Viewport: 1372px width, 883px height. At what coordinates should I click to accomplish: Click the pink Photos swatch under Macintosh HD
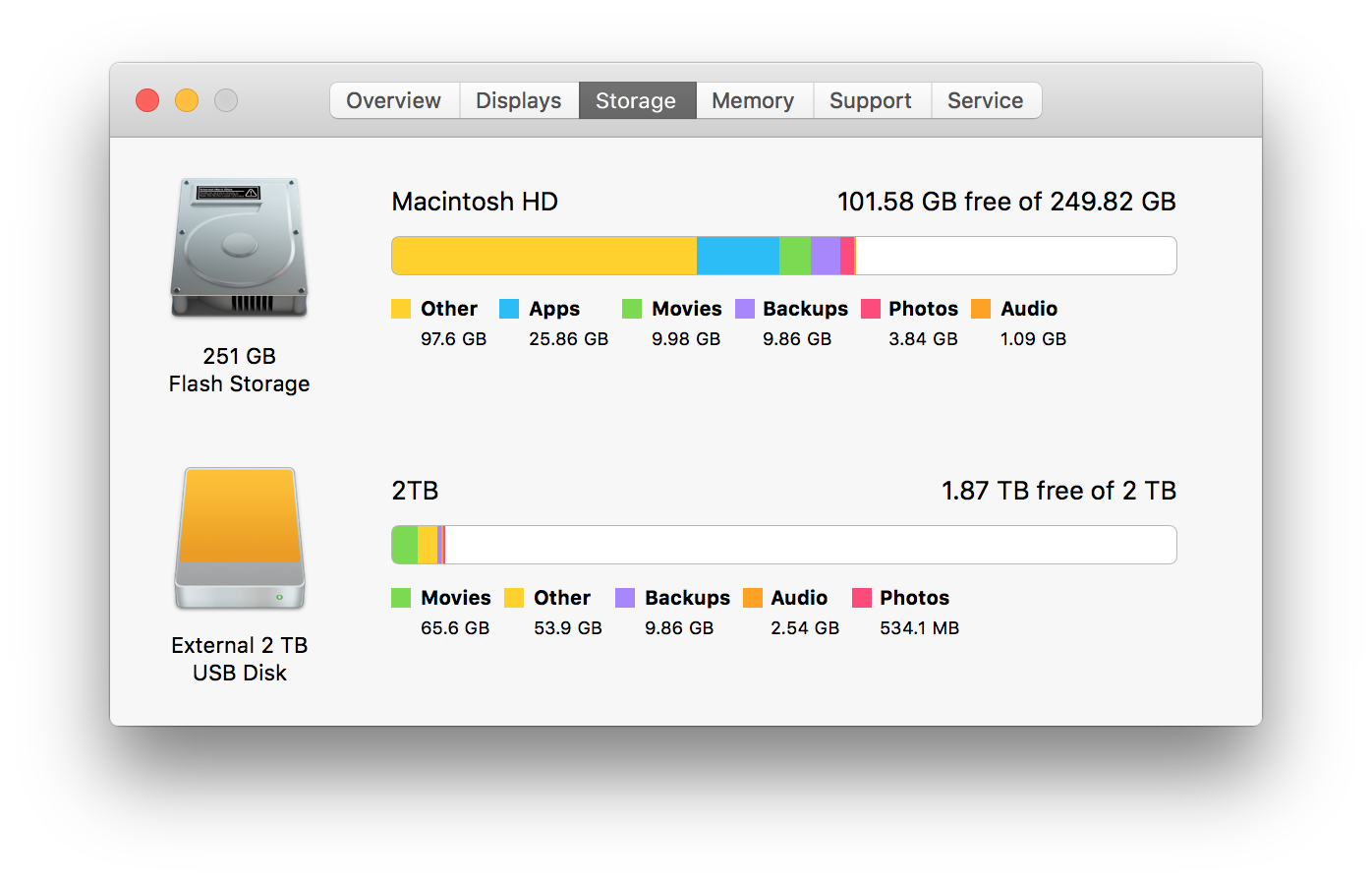point(871,309)
